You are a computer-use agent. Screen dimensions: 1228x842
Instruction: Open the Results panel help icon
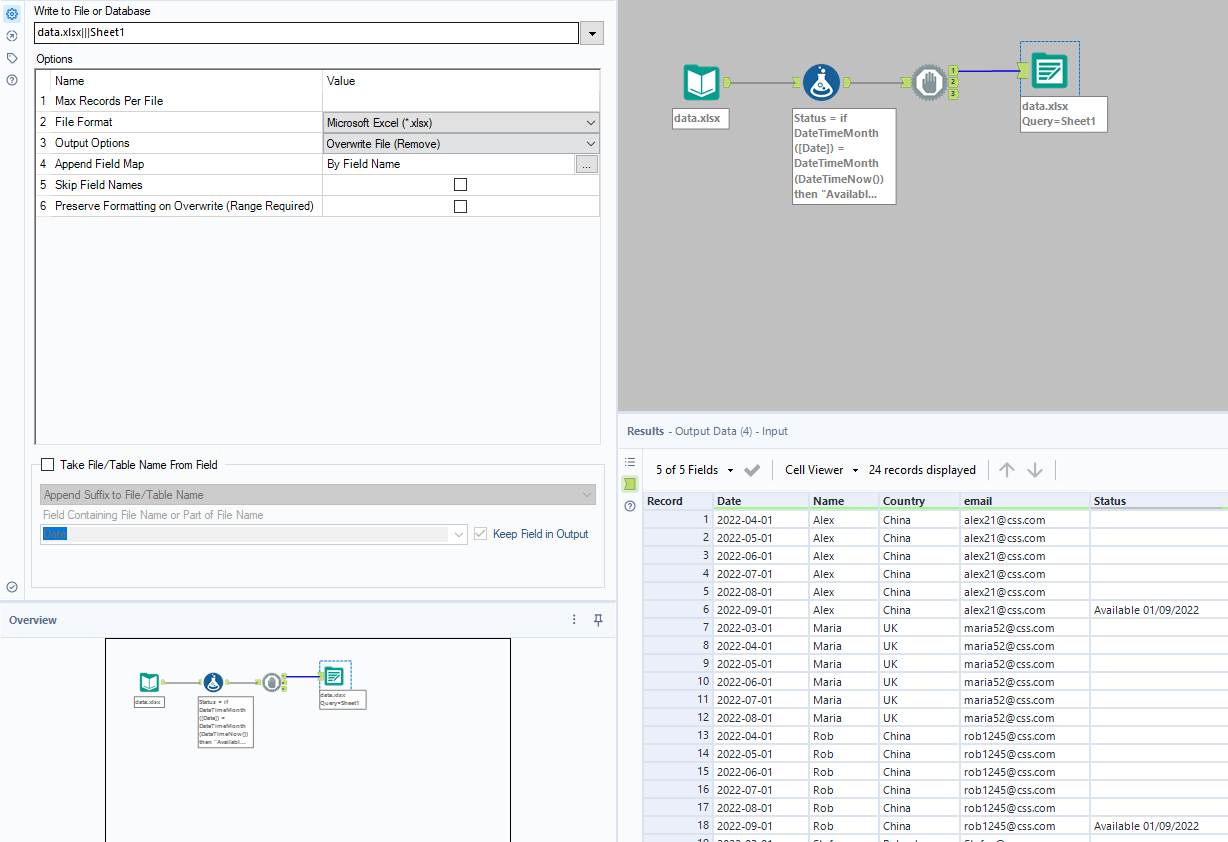click(630, 506)
